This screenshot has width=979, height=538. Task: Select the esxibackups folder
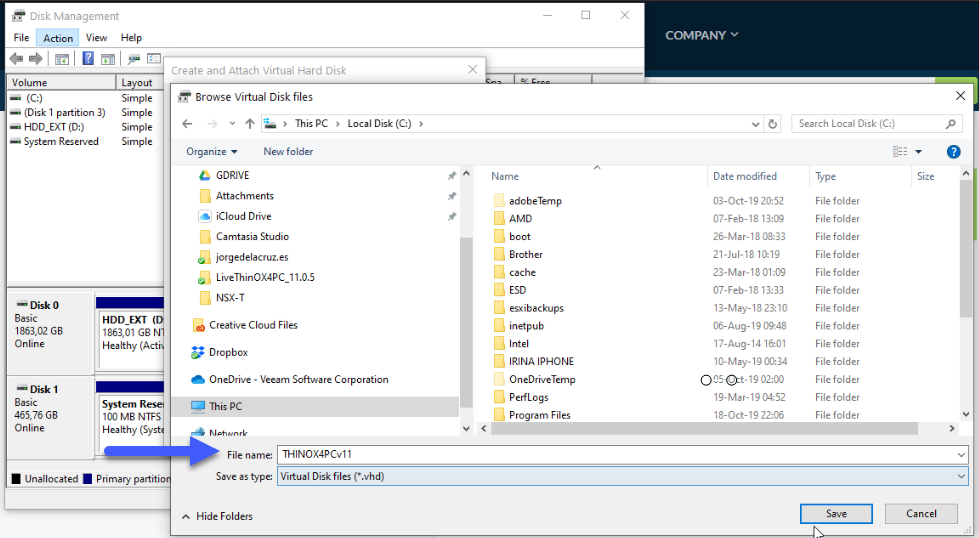pyautogui.click(x=536, y=308)
